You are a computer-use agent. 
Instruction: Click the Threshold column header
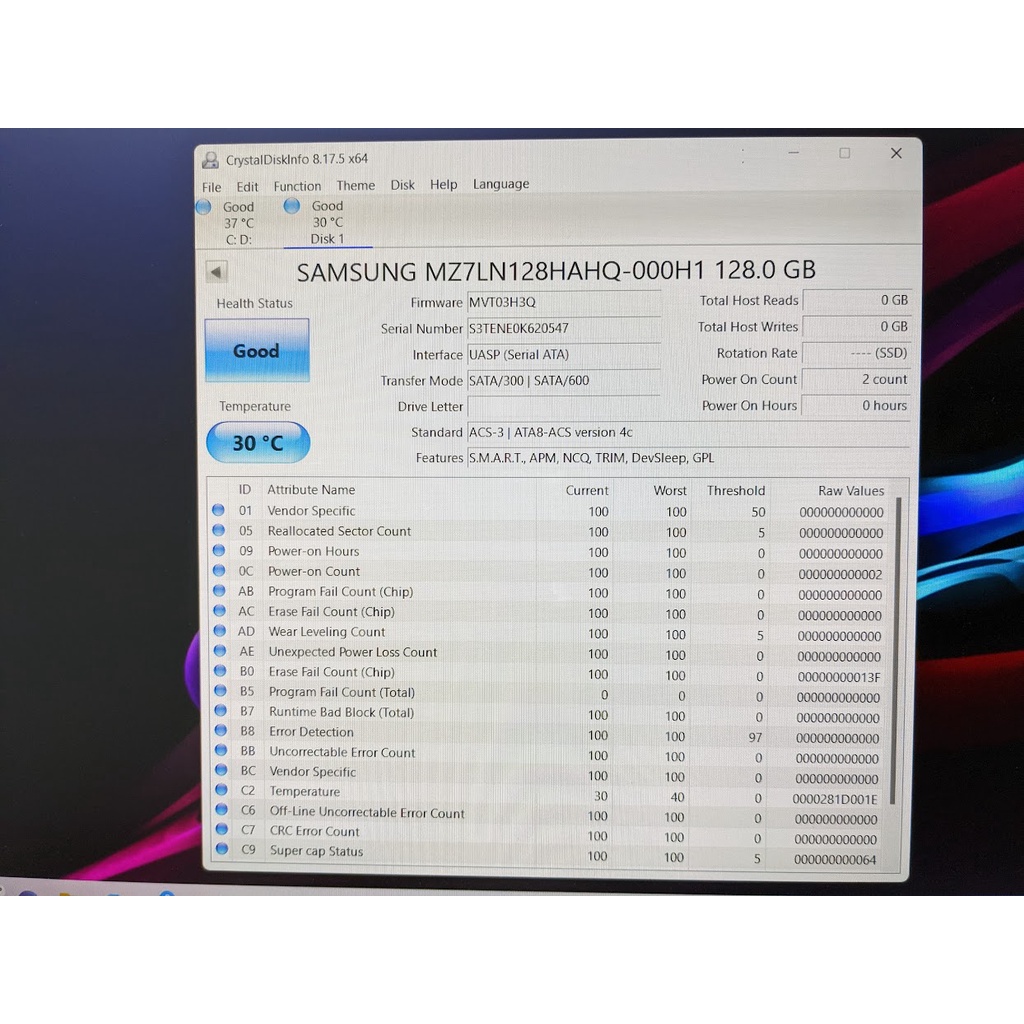735,490
